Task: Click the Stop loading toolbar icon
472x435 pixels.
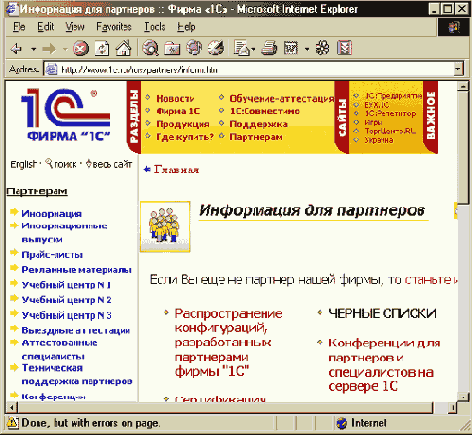Action: click(81, 48)
